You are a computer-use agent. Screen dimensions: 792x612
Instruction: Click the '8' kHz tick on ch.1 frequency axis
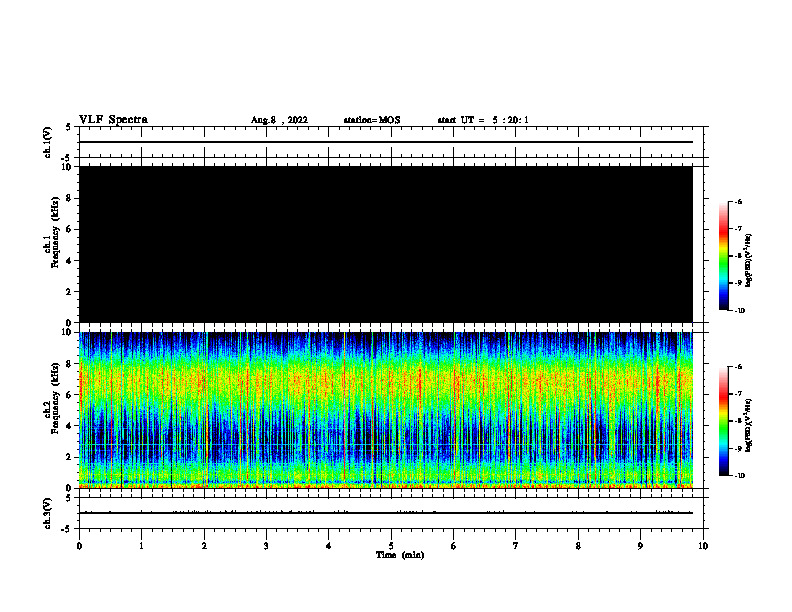70,198
